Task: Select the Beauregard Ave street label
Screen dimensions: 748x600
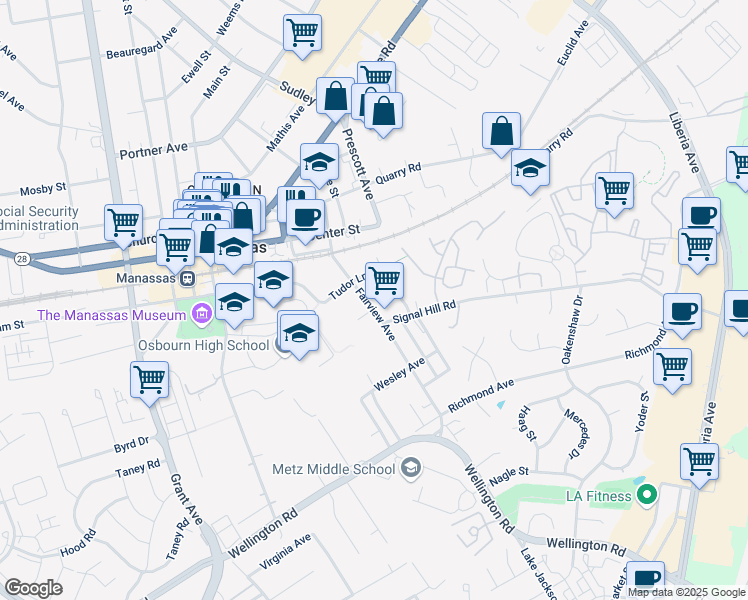Action: [x=142, y=43]
